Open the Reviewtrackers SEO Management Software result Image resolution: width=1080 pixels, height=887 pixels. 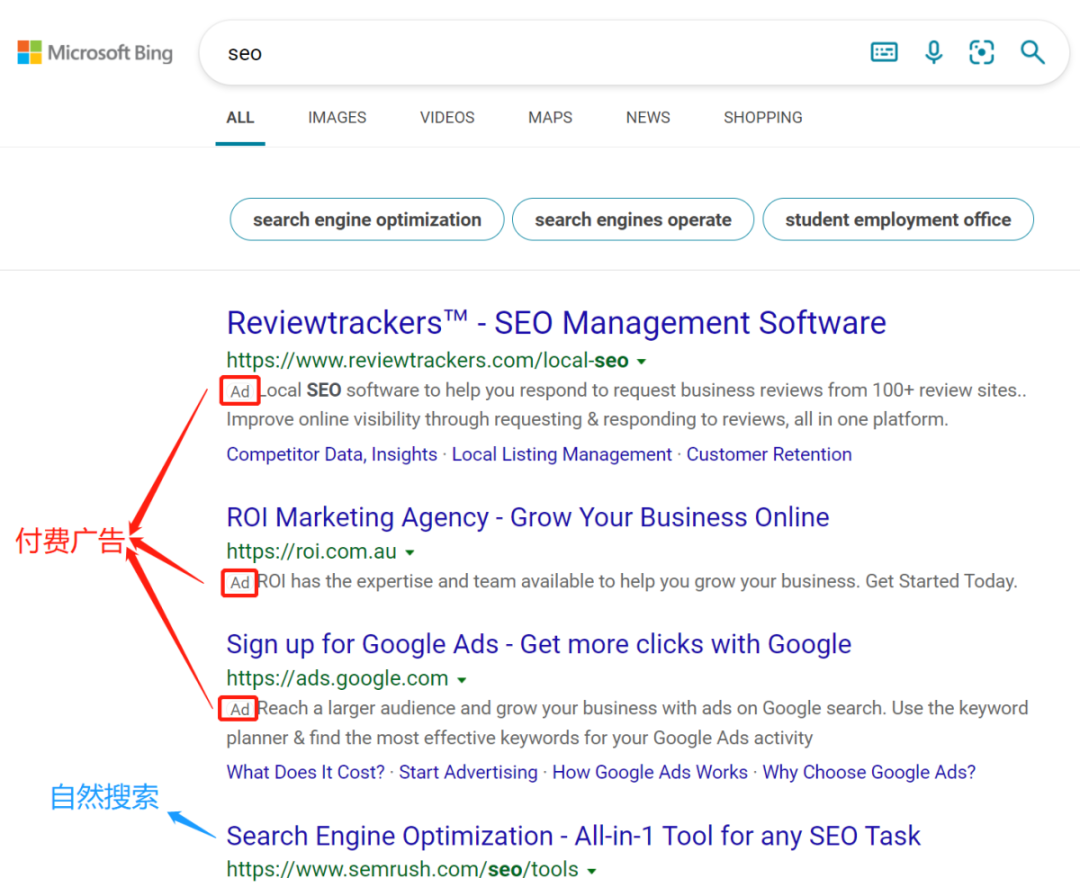(556, 322)
